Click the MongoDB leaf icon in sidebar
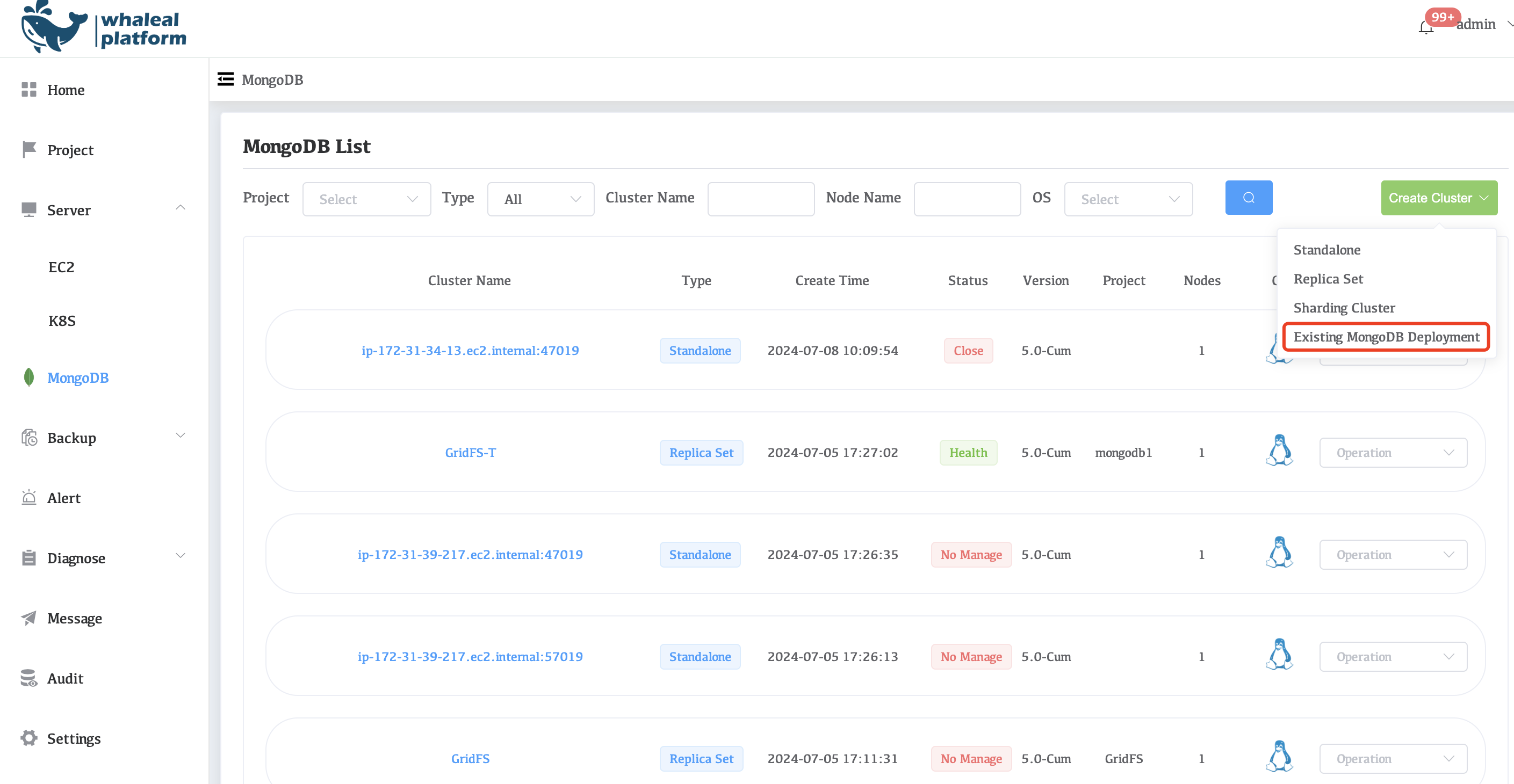 29,378
